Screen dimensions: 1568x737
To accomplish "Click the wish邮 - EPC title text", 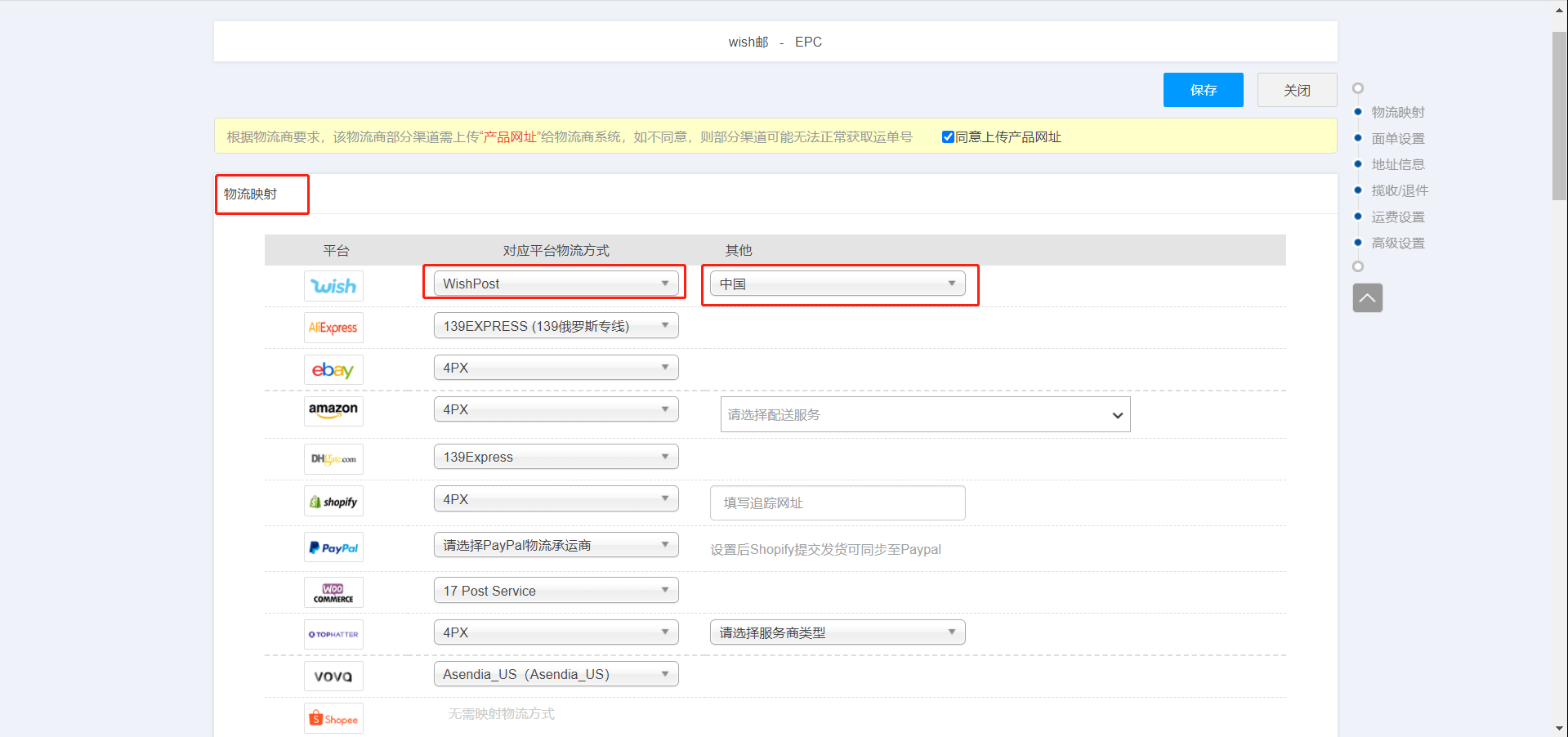I will click(775, 42).
